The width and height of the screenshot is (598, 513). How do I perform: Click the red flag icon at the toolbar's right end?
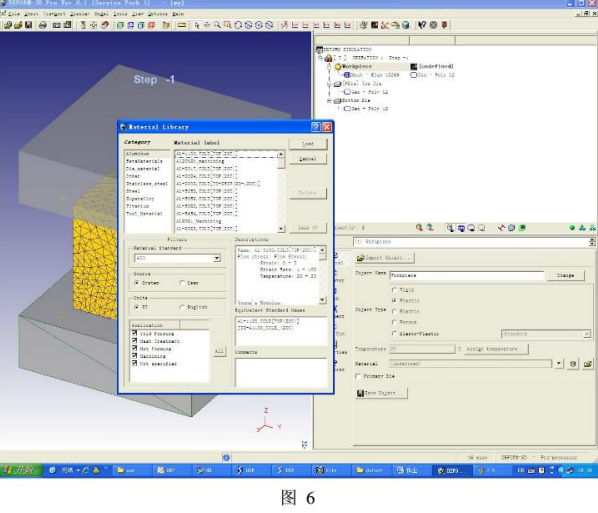point(444,25)
